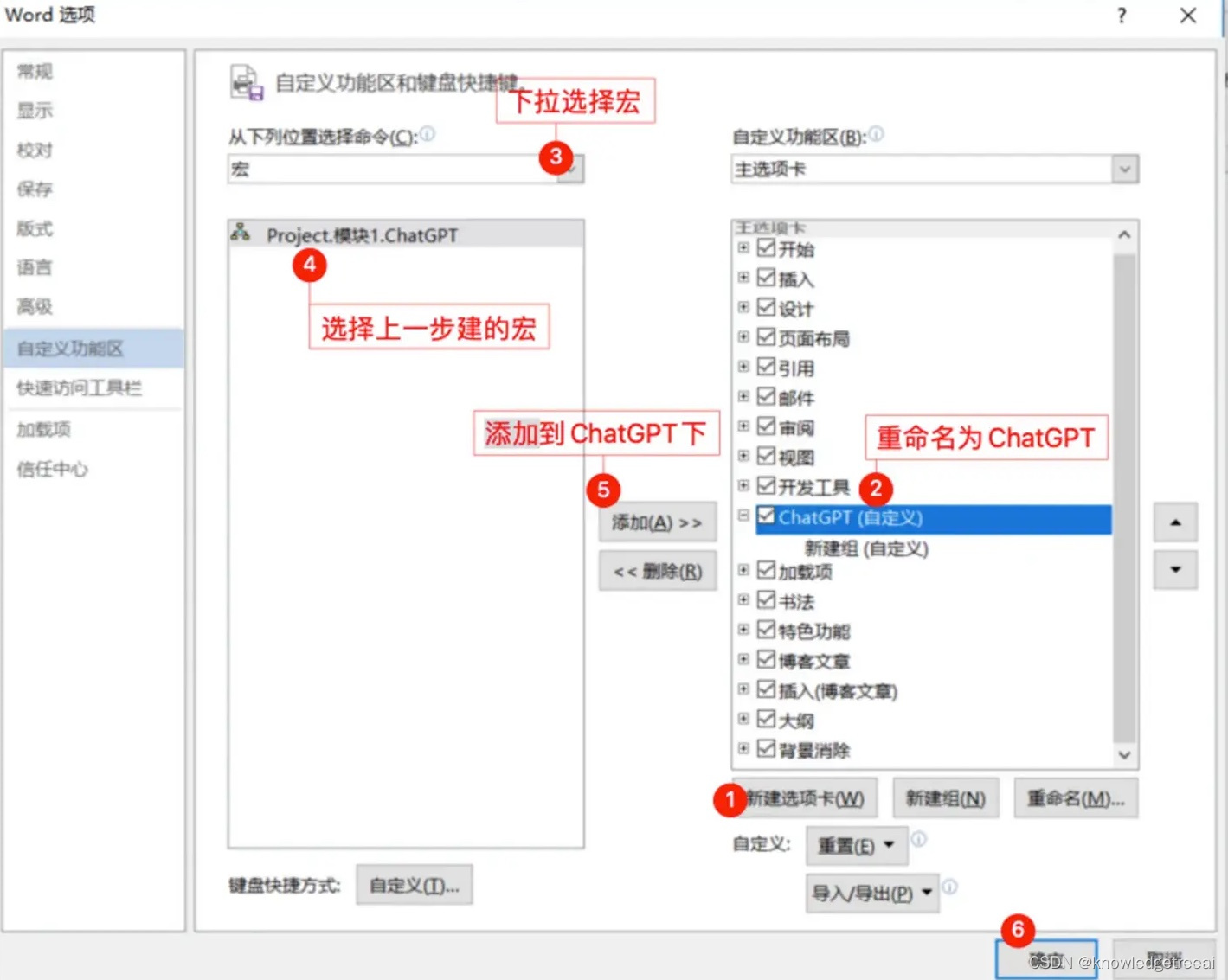Viewport: 1228px width, 980px height.
Task: Select the 插入(博客文章) tab row
Action: click(x=838, y=690)
